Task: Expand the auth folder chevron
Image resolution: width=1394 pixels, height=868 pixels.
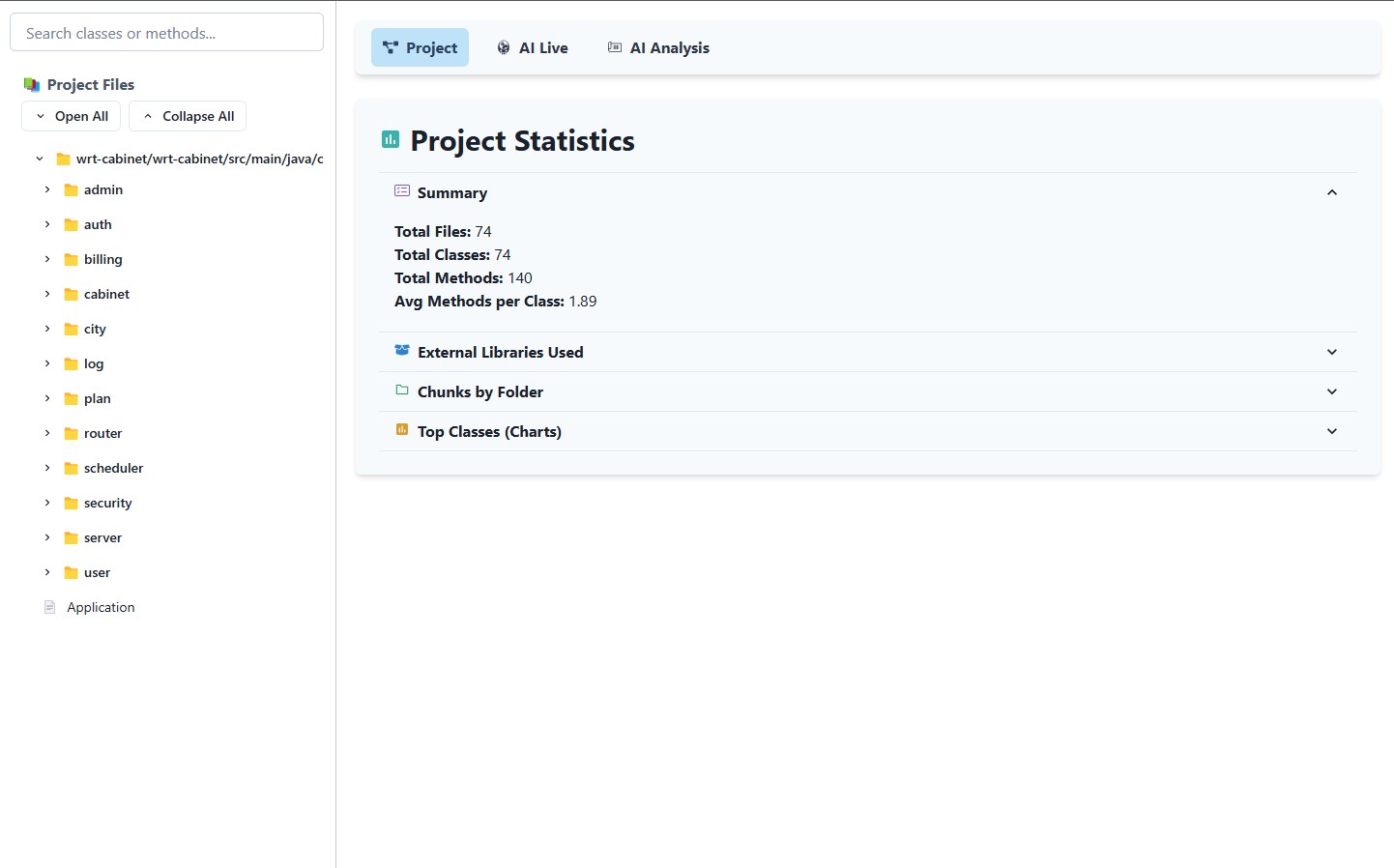Action: pyautogui.click(x=47, y=224)
